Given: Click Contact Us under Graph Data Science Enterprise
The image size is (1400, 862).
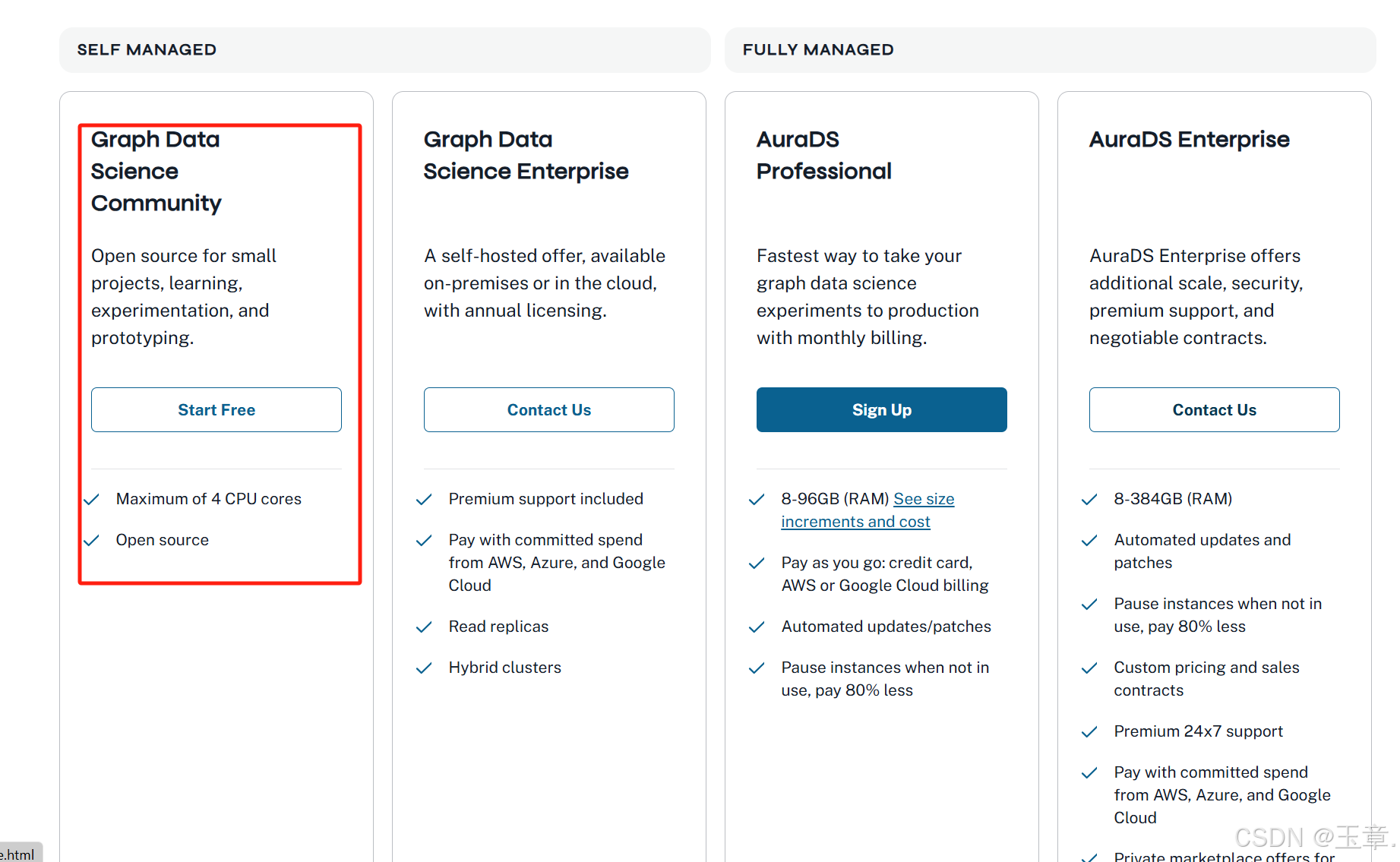Looking at the screenshot, I should 548,410.
